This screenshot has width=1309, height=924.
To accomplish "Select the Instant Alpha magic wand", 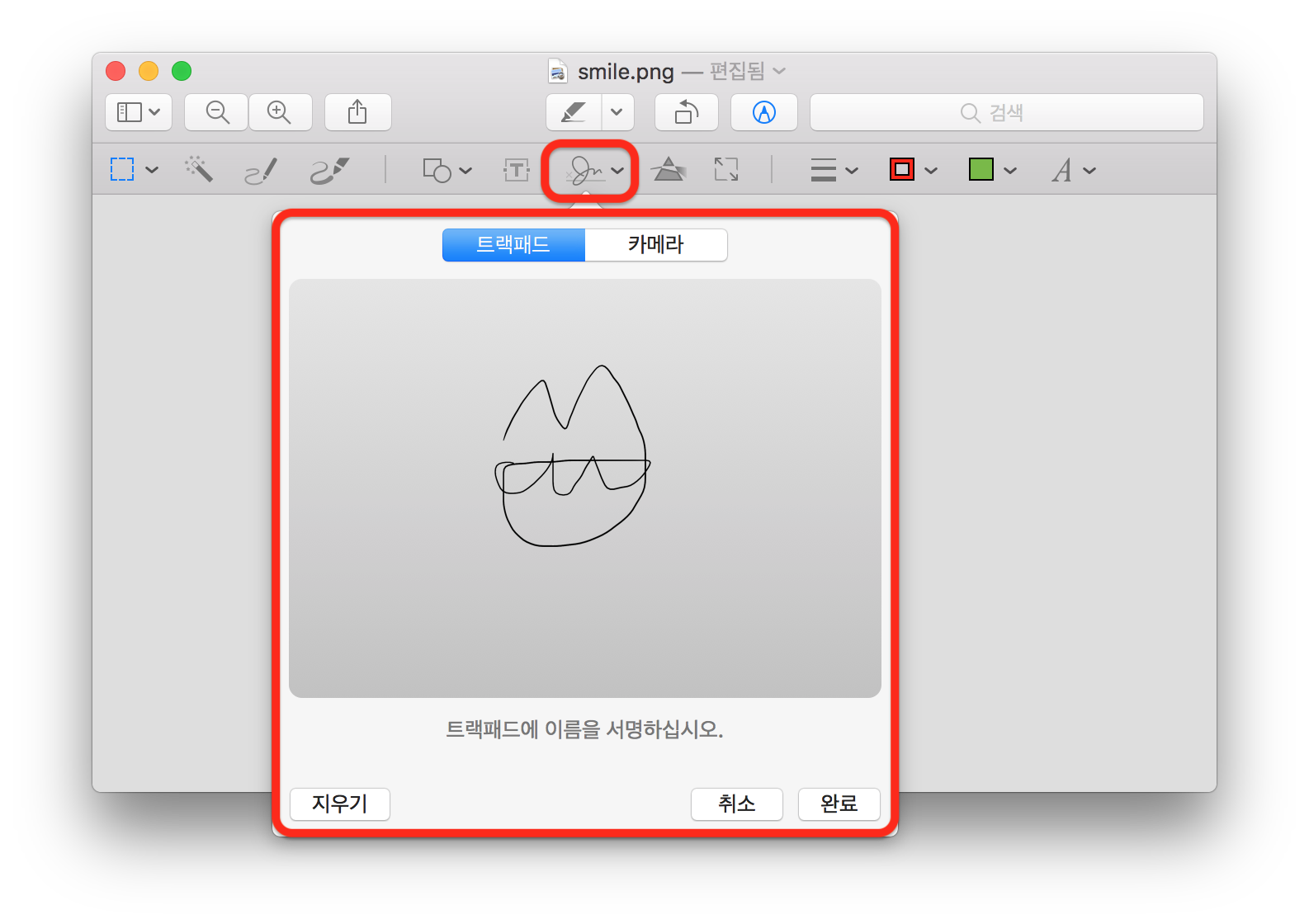I will click(199, 169).
